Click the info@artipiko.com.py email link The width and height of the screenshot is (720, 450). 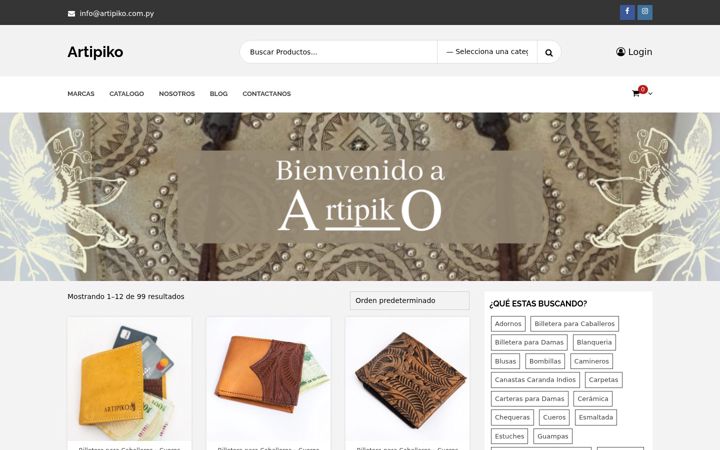click(117, 14)
